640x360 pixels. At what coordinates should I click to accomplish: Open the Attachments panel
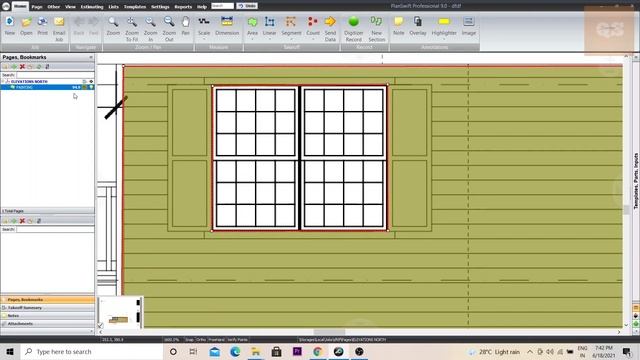click(47, 324)
